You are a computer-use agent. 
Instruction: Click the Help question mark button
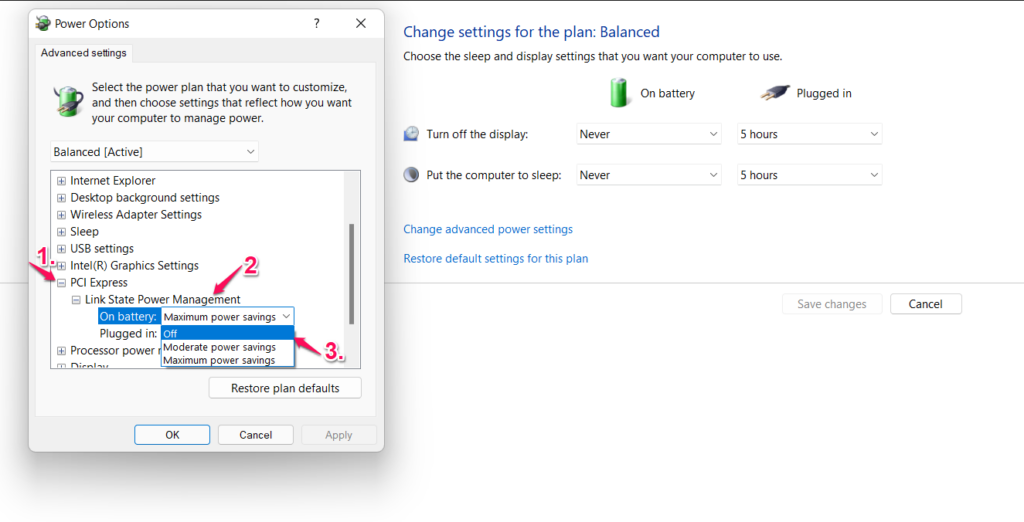pos(317,23)
